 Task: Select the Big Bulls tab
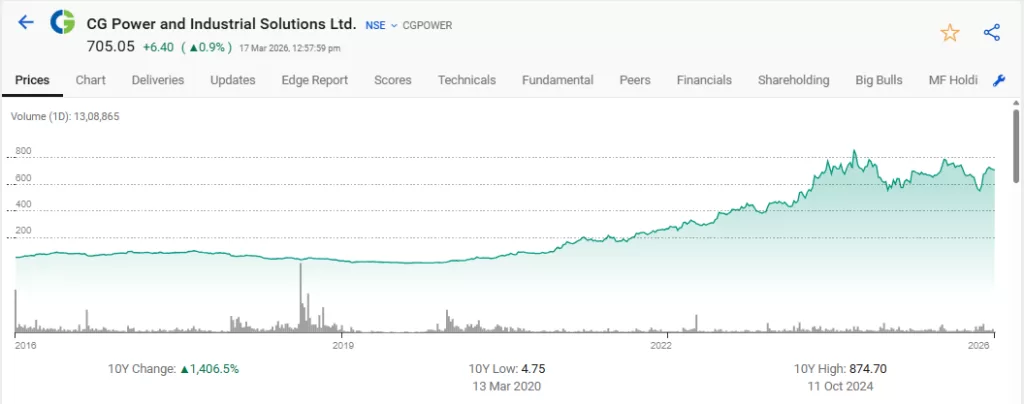(x=879, y=80)
